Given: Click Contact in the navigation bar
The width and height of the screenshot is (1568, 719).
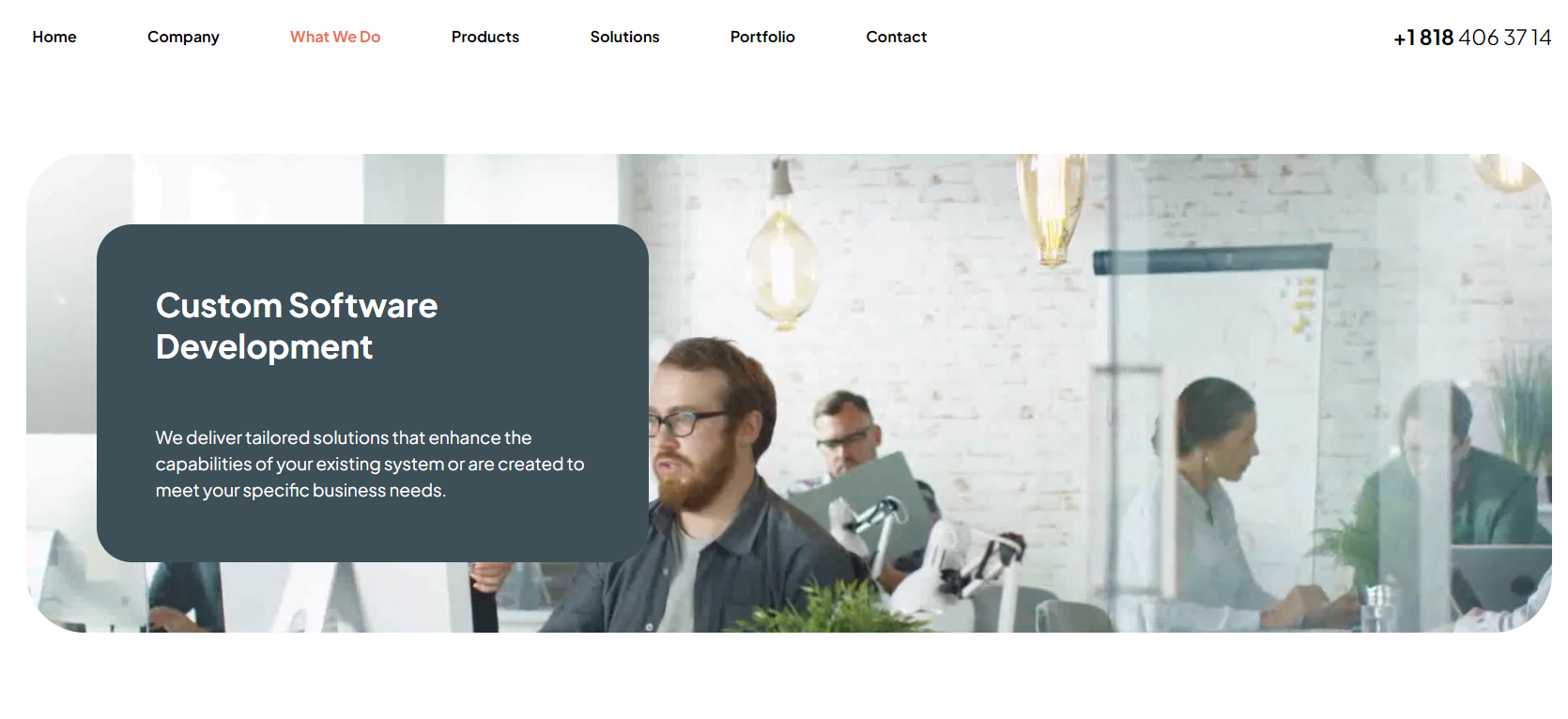Looking at the screenshot, I should point(897,37).
